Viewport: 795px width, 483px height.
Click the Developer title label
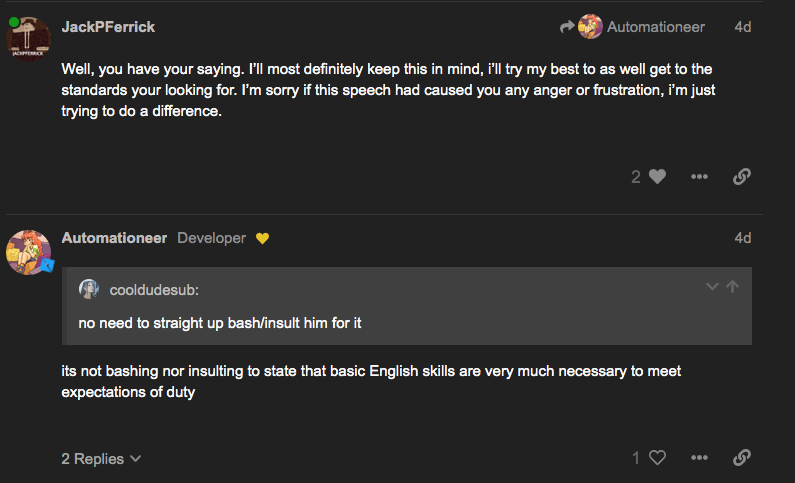tap(211, 238)
